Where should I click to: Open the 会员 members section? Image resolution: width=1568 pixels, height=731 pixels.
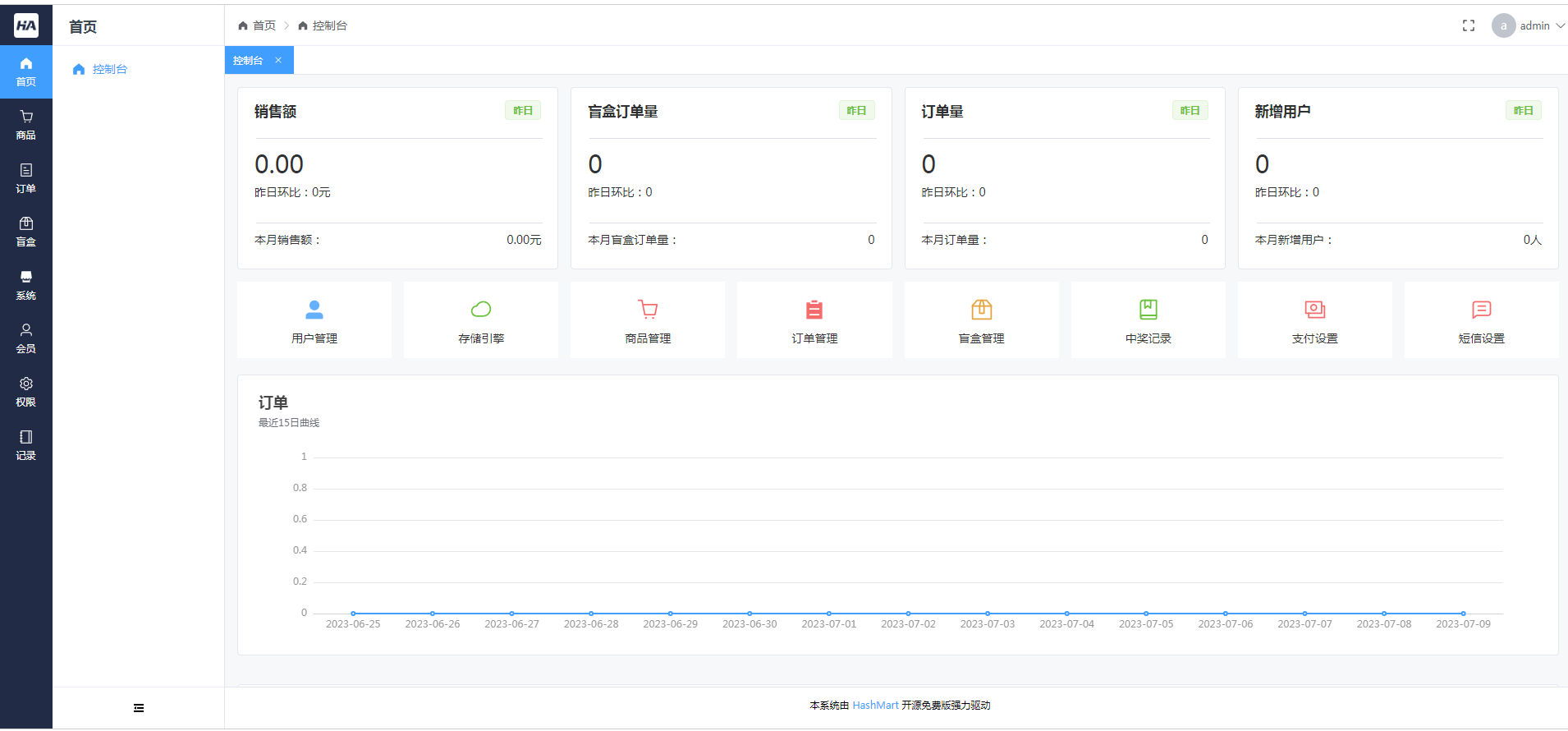25,338
